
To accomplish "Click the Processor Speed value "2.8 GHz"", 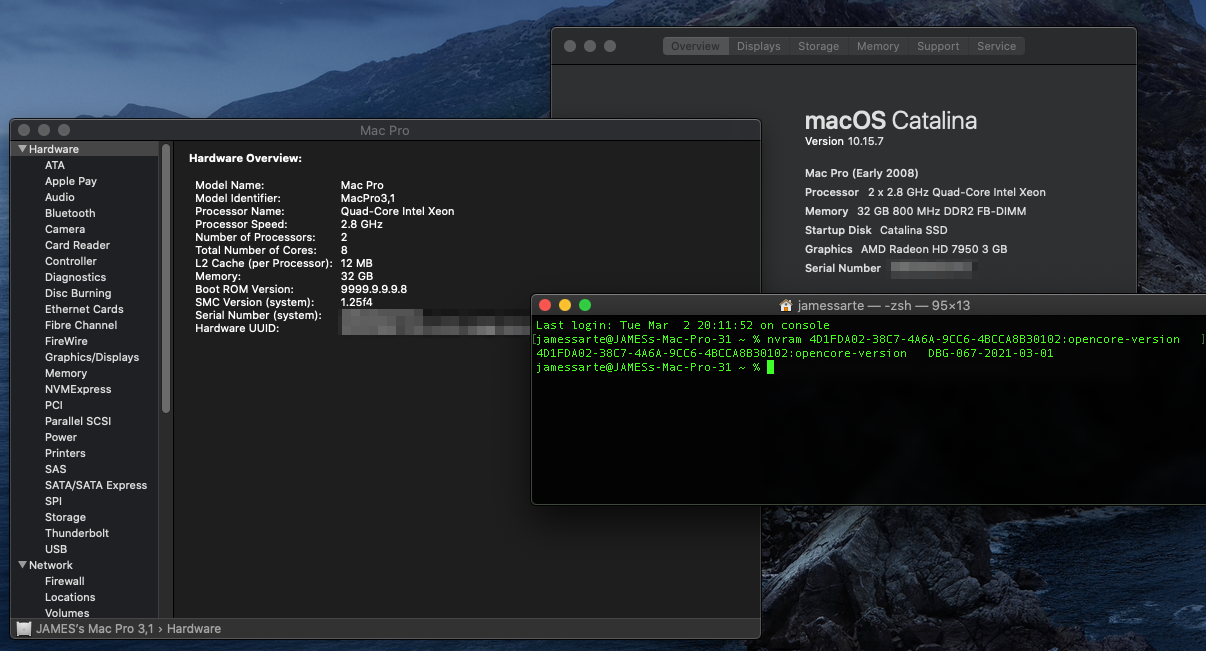I will [363, 224].
